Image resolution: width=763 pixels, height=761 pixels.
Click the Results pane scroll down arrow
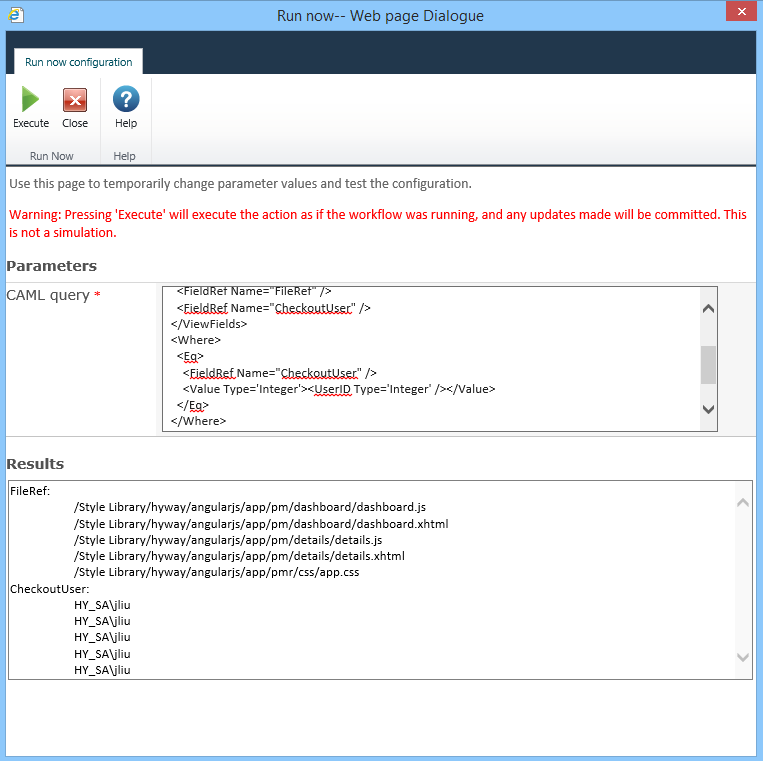coord(742,657)
